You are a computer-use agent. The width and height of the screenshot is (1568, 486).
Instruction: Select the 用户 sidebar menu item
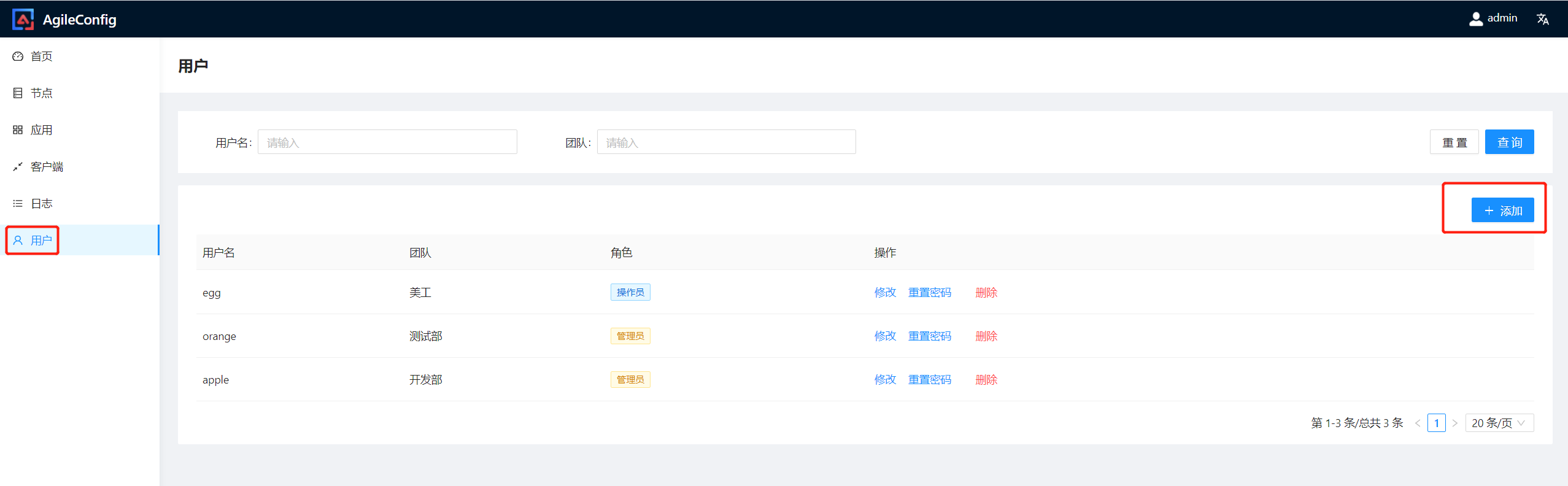pyautogui.click(x=80, y=240)
